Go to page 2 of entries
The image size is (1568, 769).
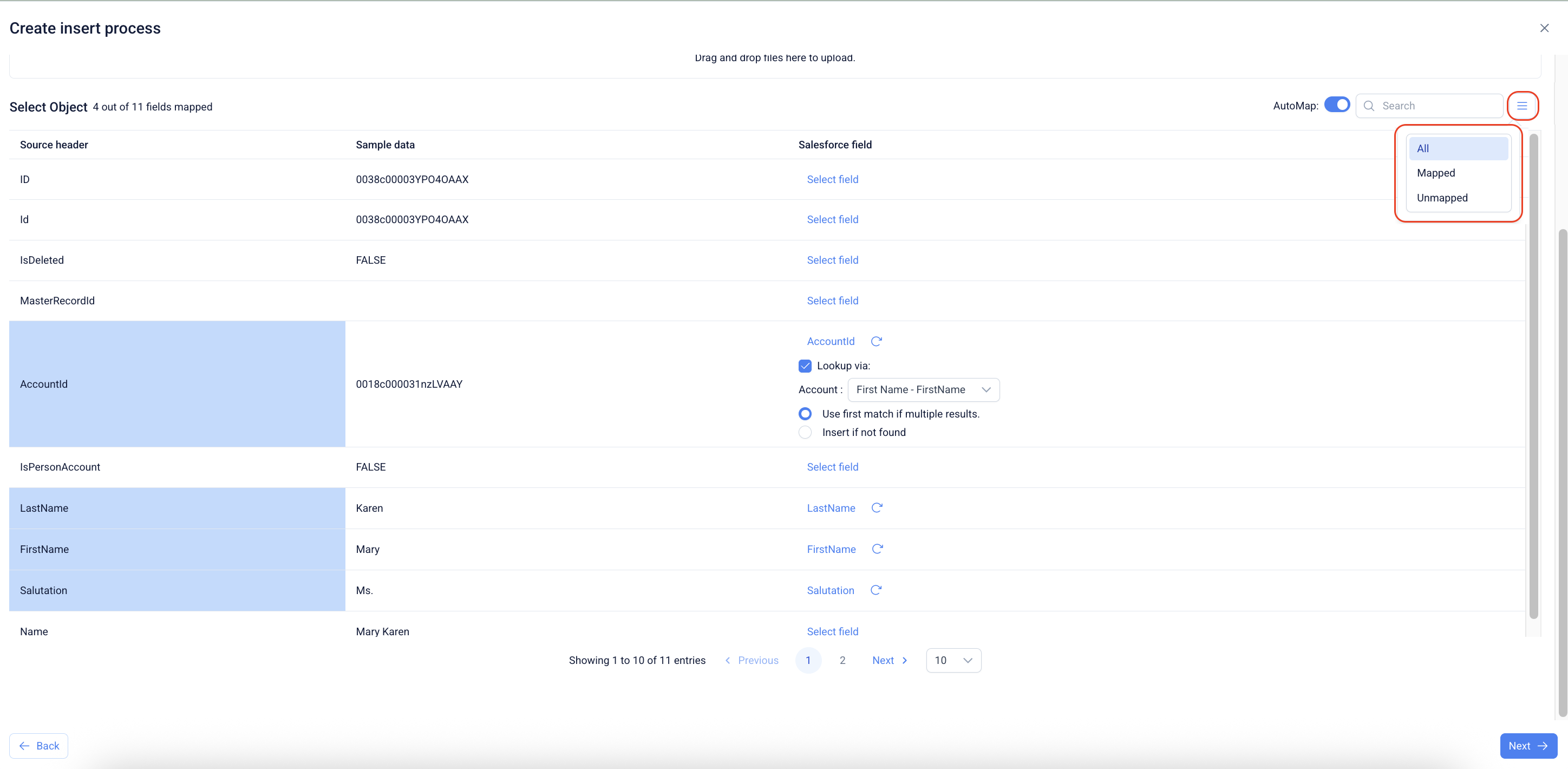click(842, 661)
